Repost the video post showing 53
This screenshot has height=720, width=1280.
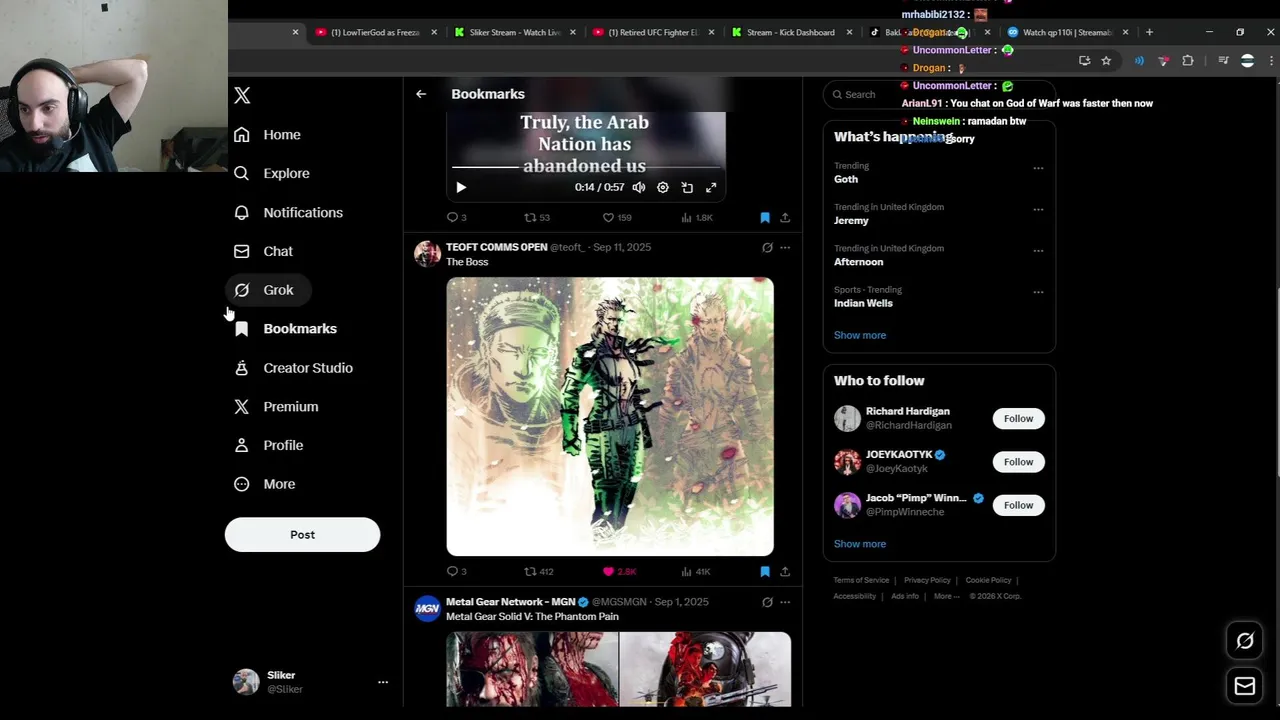tap(537, 217)
